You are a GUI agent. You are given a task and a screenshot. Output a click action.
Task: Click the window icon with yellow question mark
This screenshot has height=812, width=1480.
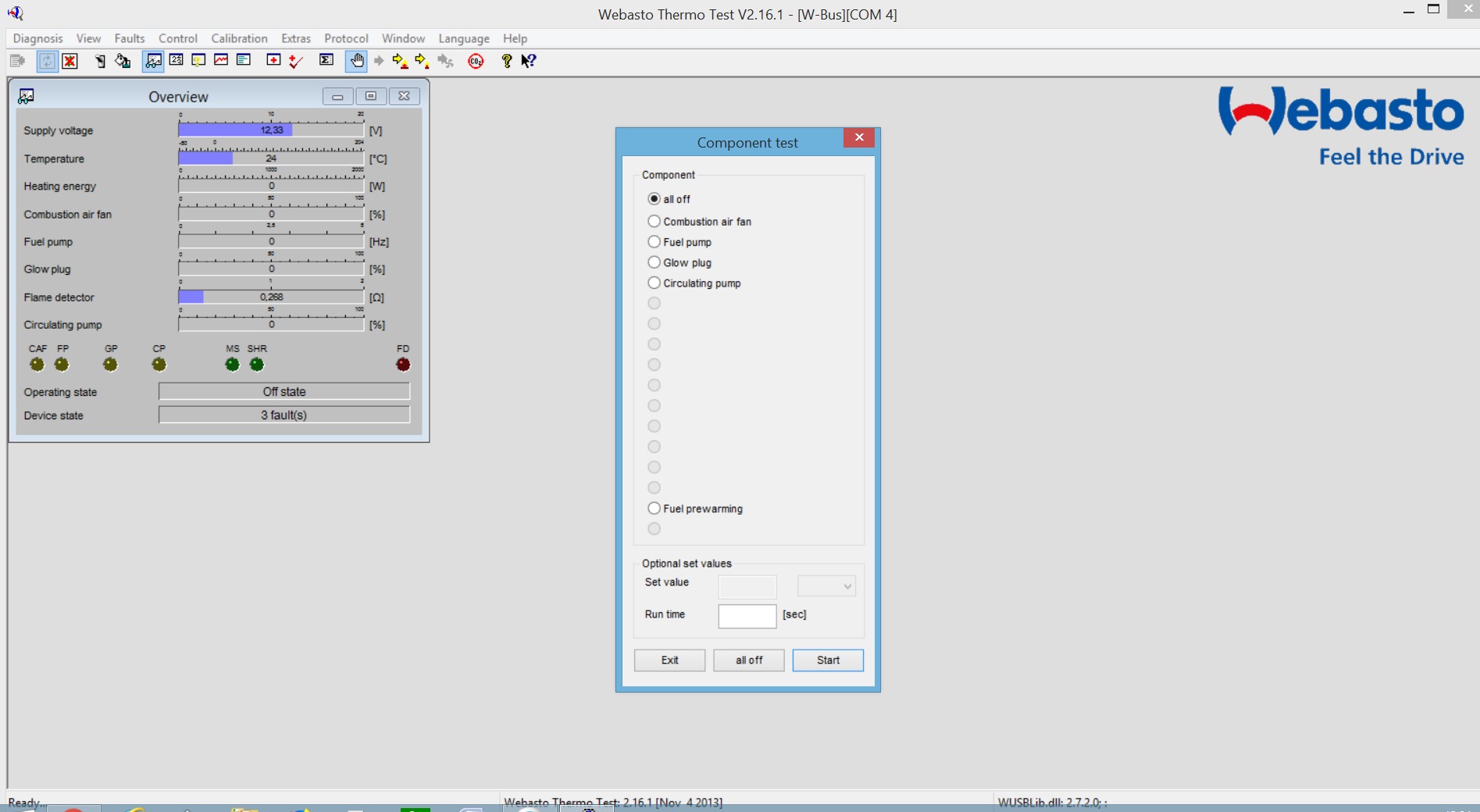(x=198, y=60)
